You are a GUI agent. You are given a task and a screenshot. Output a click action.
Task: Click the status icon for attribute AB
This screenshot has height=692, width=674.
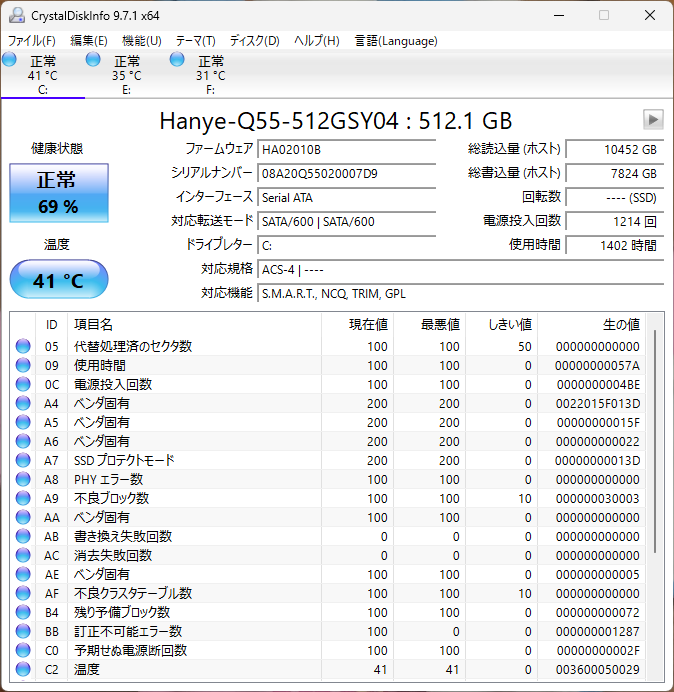pyautogui.click(x=23, y=536)
